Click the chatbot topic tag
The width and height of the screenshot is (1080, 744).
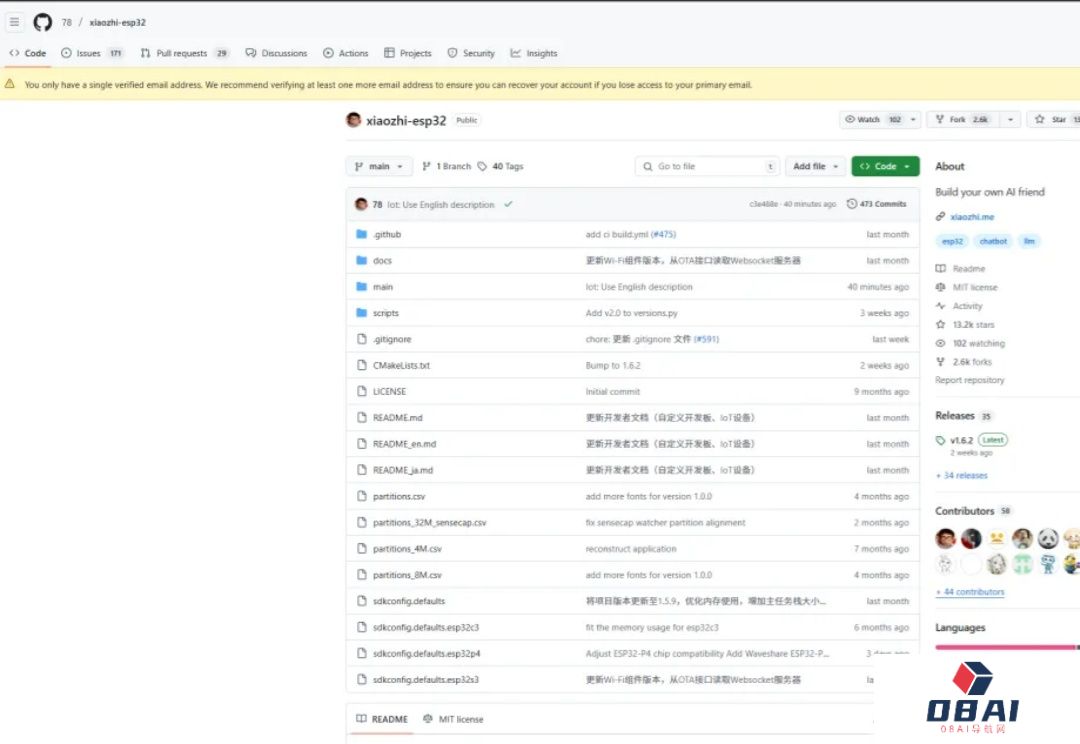pyautogui.click(x=993, y=241)
